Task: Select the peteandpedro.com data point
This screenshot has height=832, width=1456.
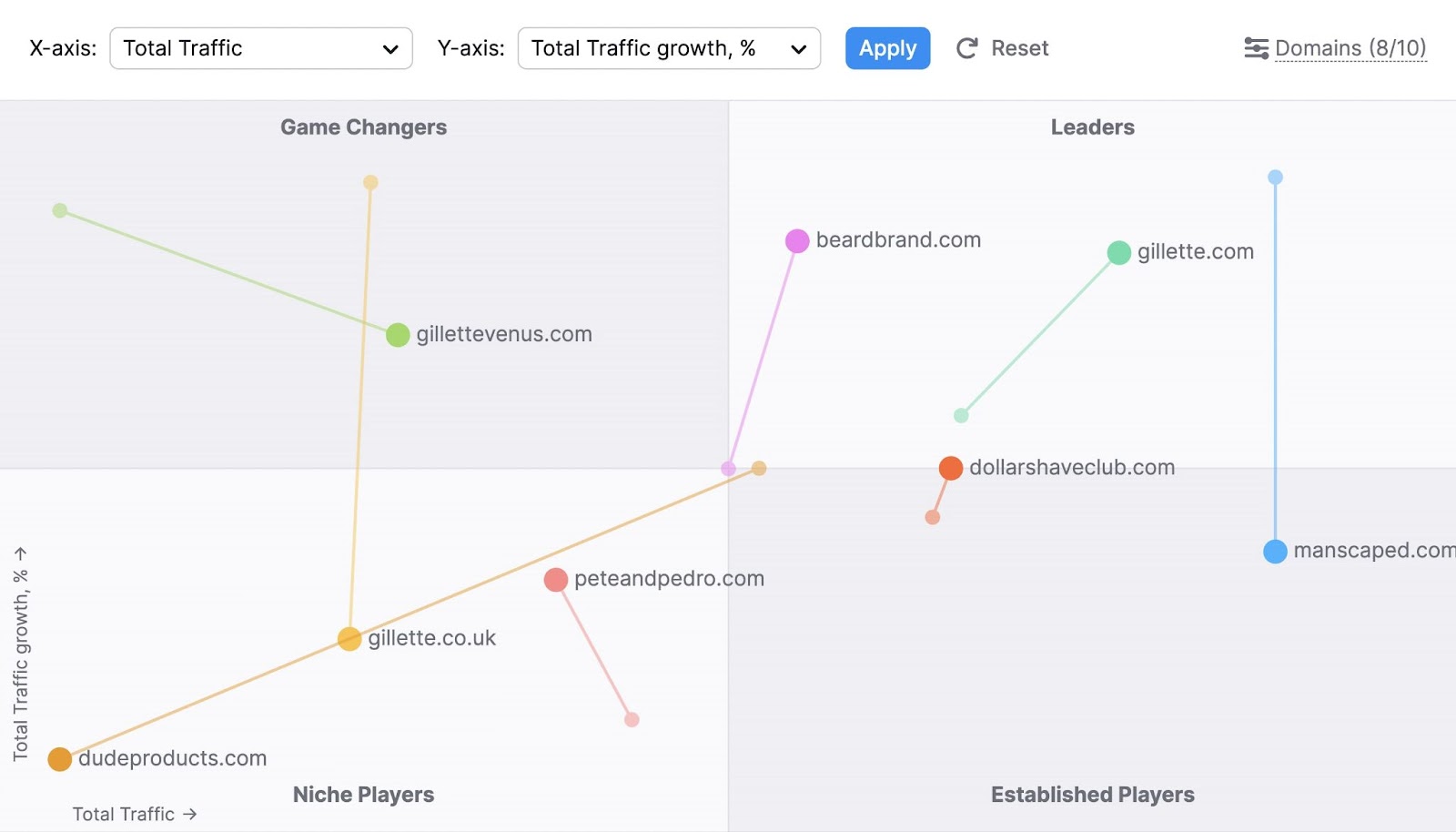Action: [x=556, y=580]
